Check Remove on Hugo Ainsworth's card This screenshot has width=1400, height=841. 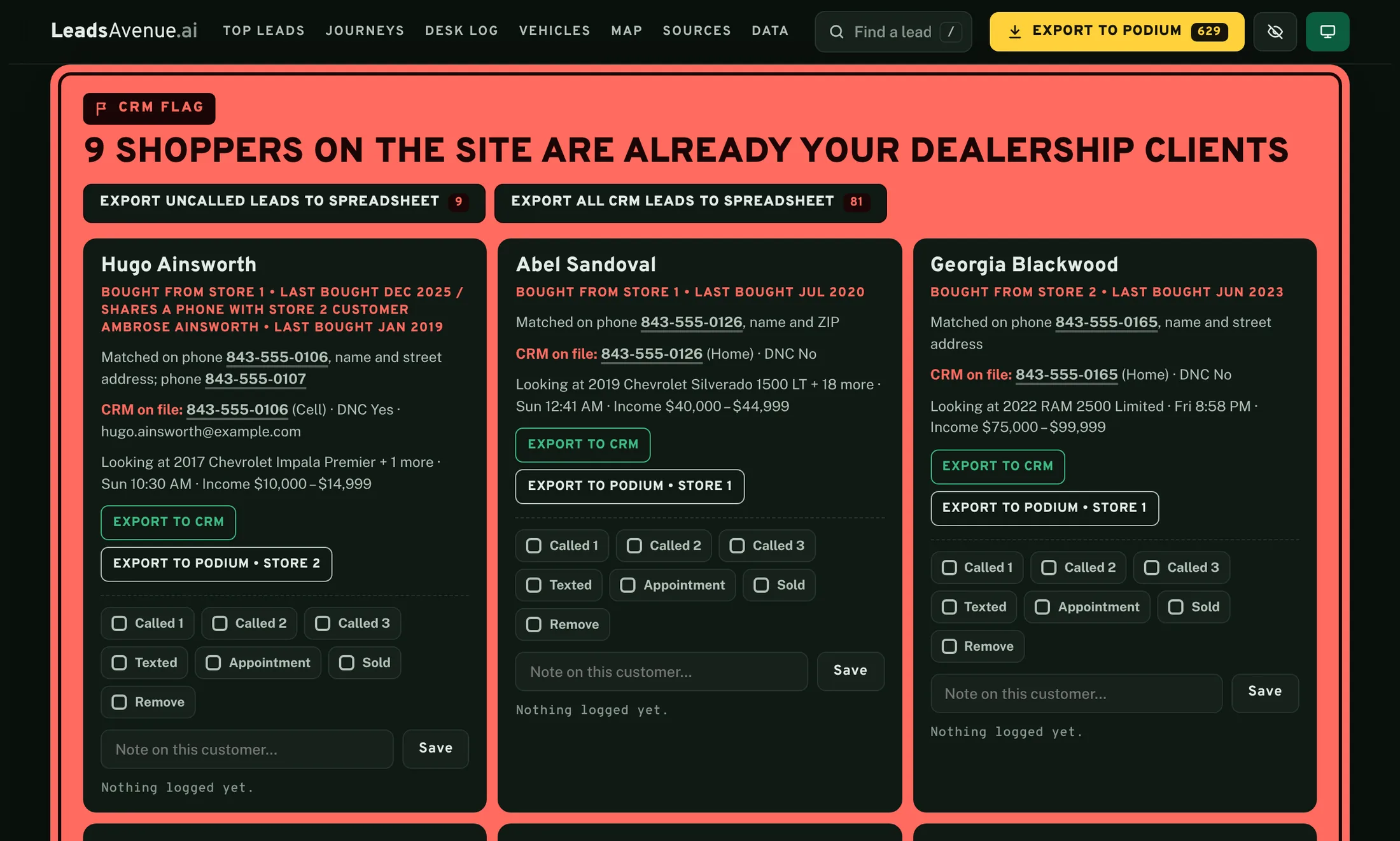148,702
